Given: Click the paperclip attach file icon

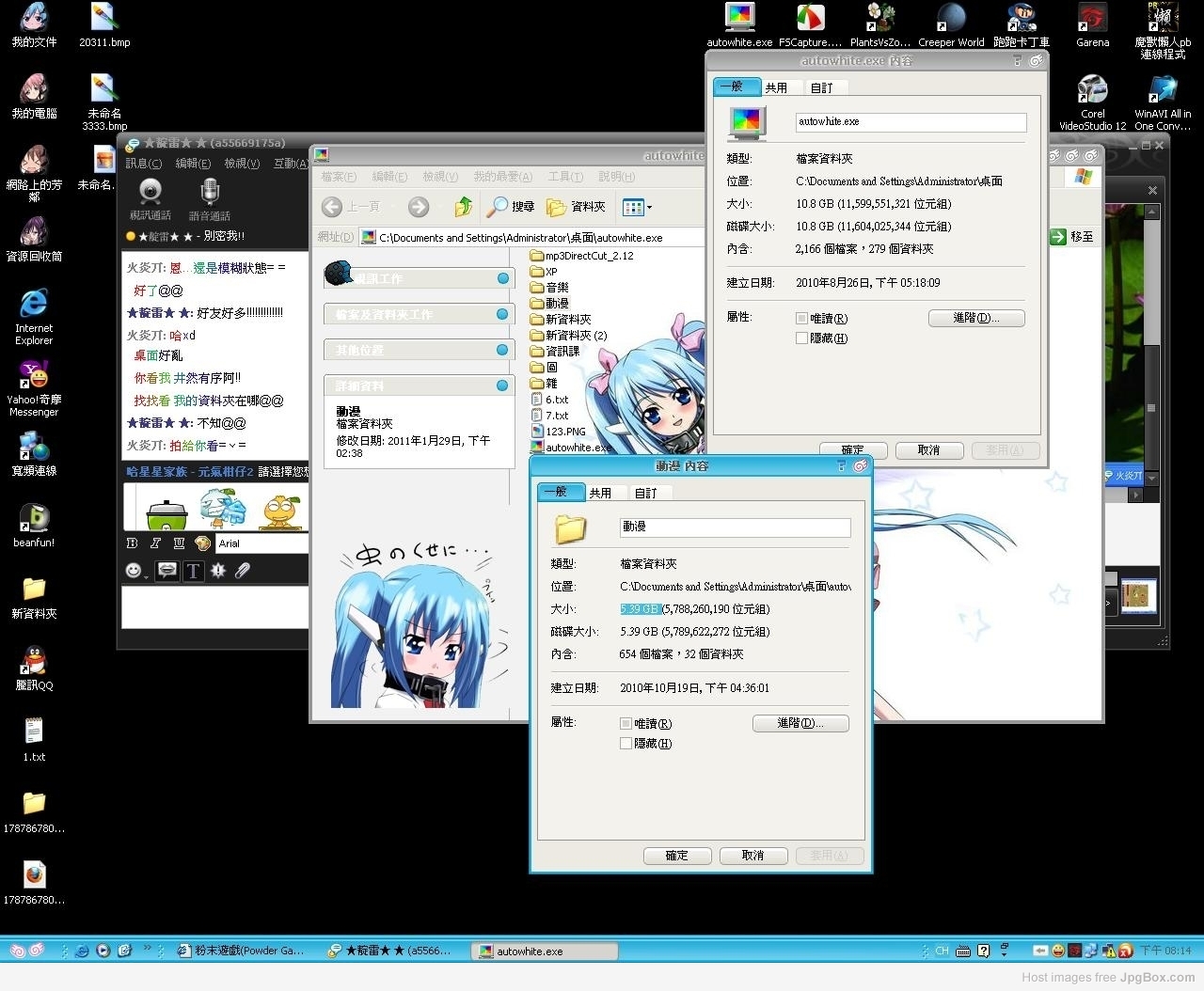Looking at the screenshot, I should (x=243, y=570).
